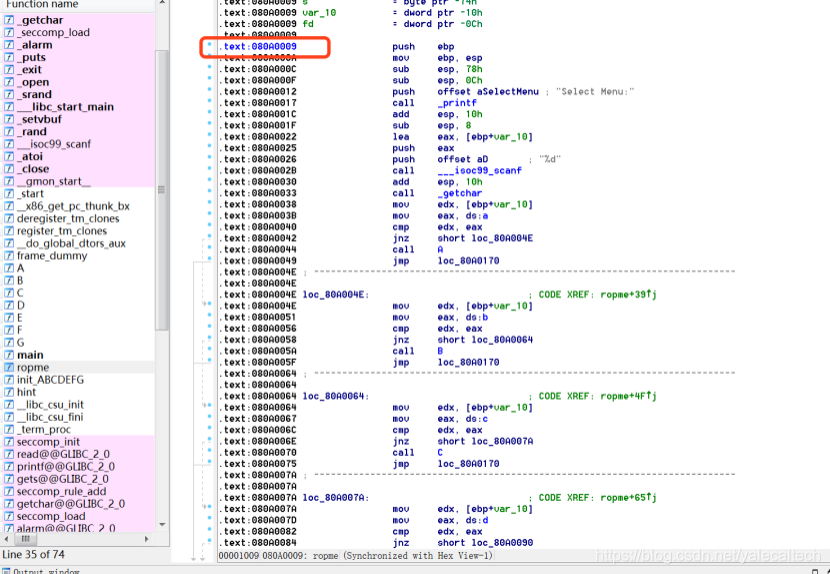
Task: Click the icon beside deregister_tm_clones
Action: pyautogui.click(x=9, y=219)
